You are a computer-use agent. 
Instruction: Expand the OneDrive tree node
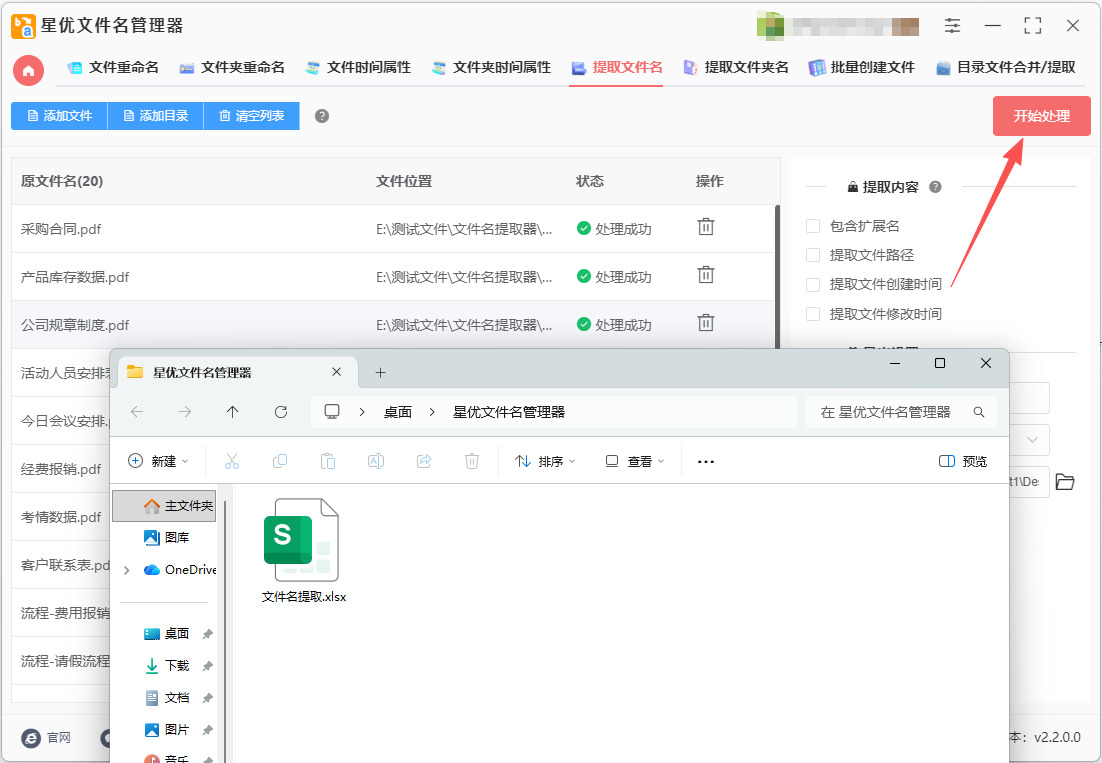(x=127, y=570)
